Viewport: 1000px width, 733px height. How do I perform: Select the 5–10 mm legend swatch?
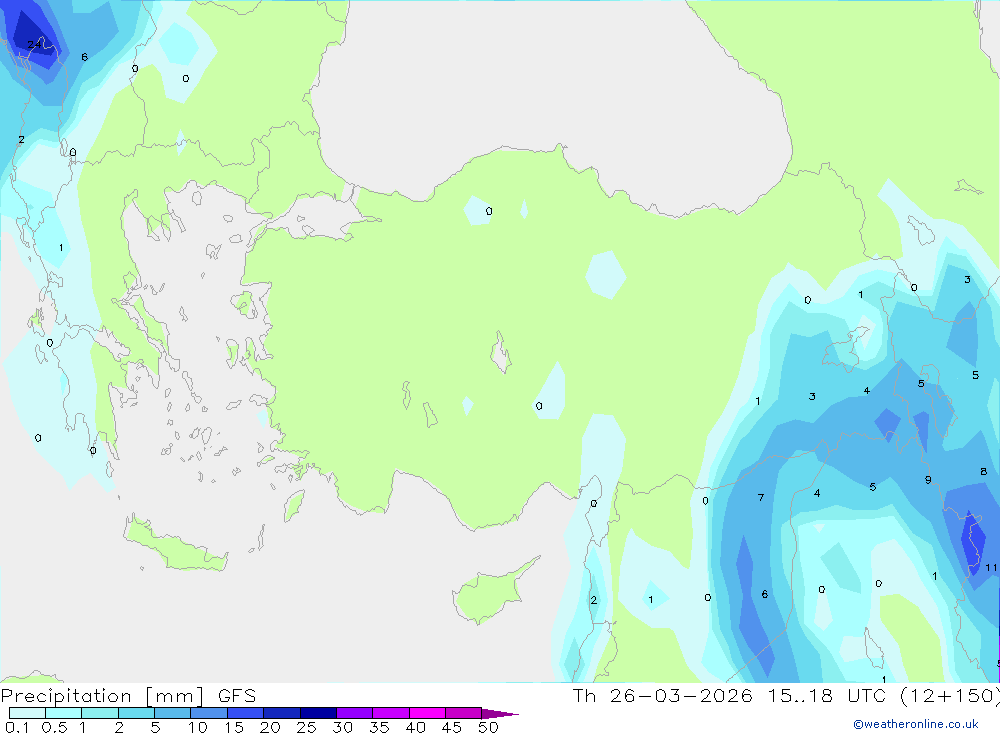click(173, 713)
